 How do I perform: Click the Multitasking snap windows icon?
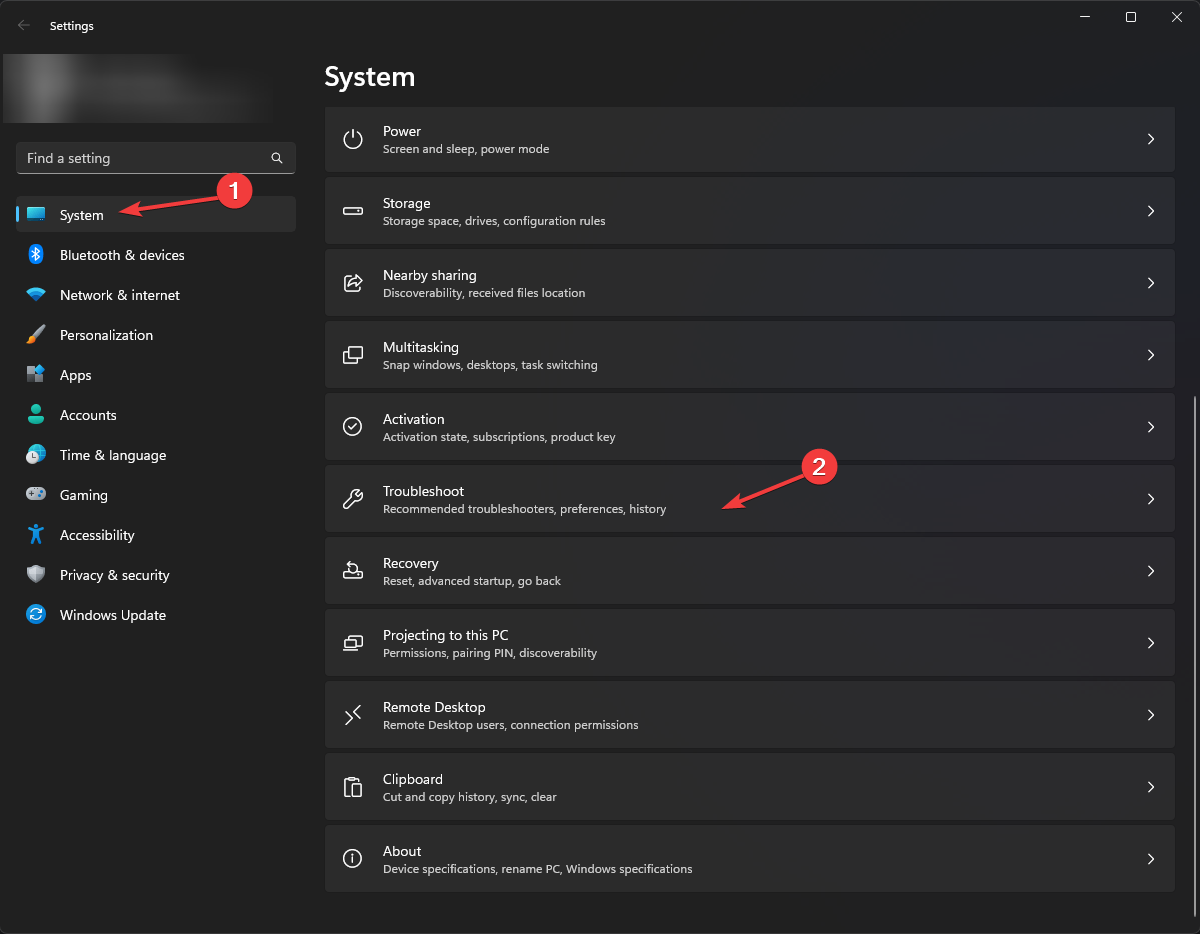352,355
